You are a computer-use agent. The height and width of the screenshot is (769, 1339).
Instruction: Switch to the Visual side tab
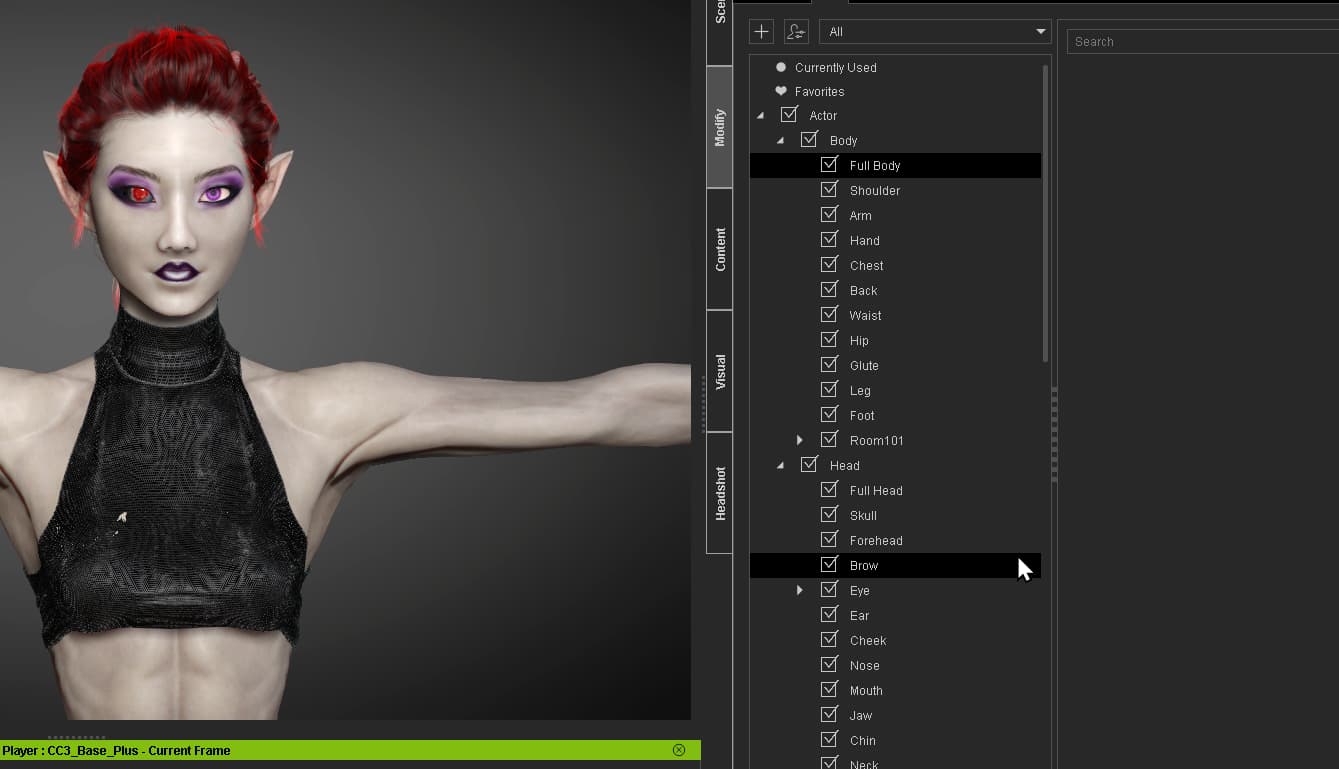pos(720,371)
